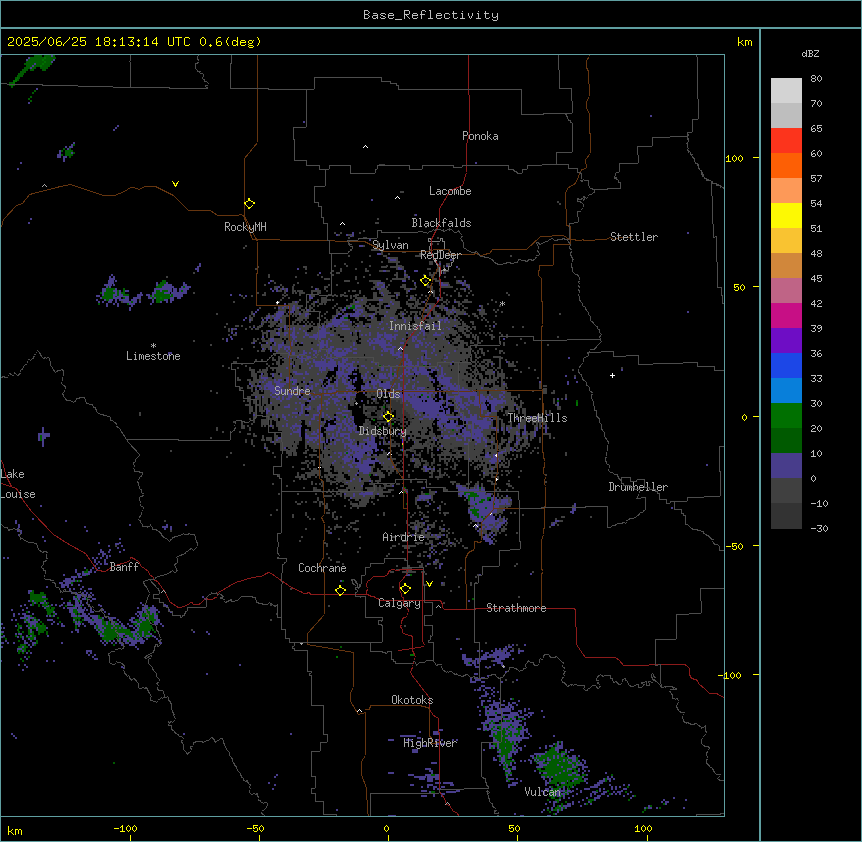This screenshot has width=862, height=842.
Task: Click the green echo cluster above Vulcan
Action: coord(560,766)
